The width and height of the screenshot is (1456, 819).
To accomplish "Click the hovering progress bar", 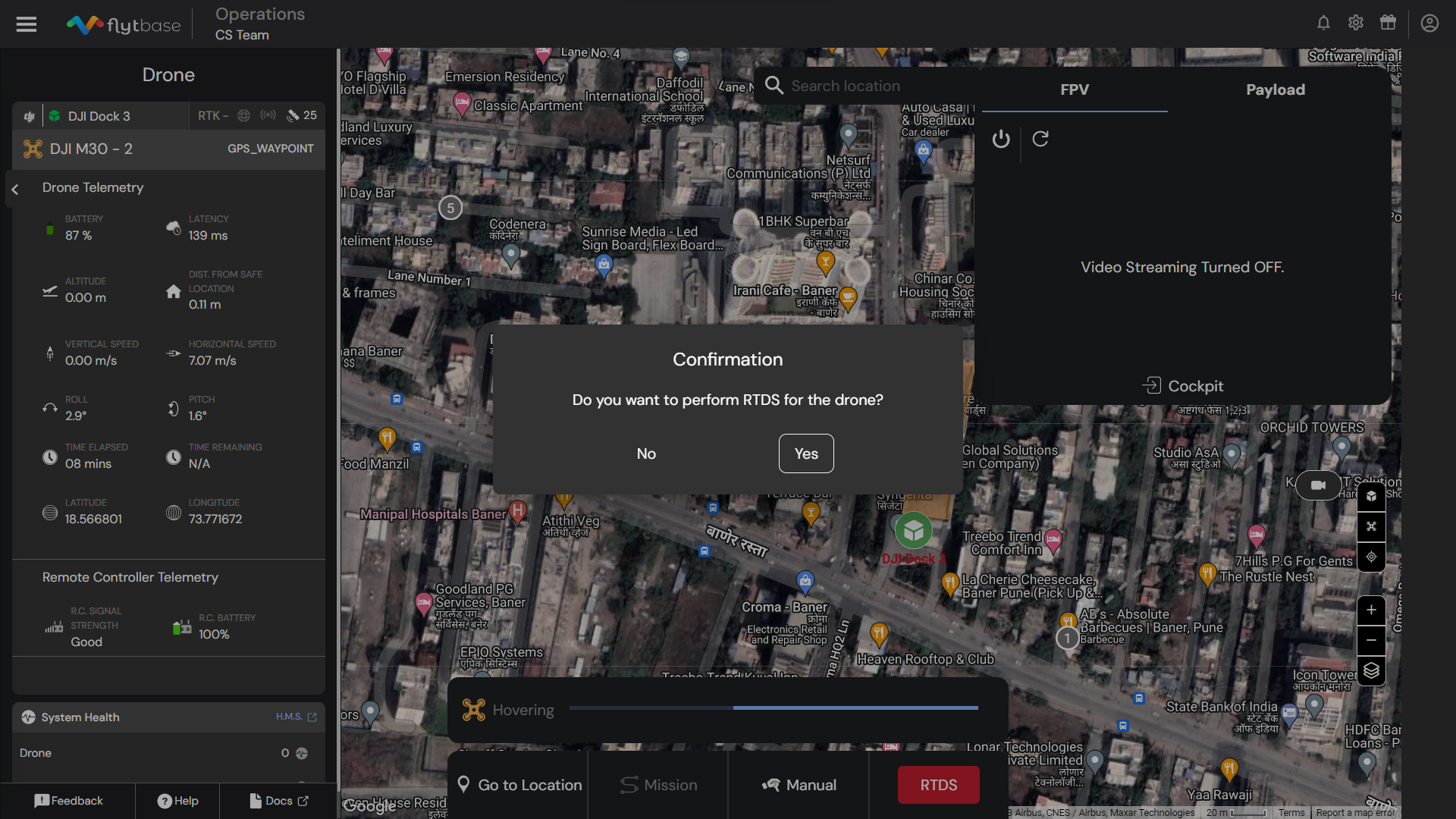I will pyautogui.click(x=773, y=708).
